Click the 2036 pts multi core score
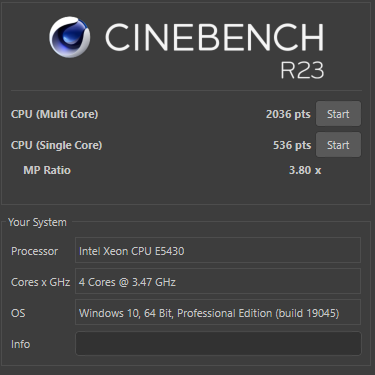 (288, 114)
